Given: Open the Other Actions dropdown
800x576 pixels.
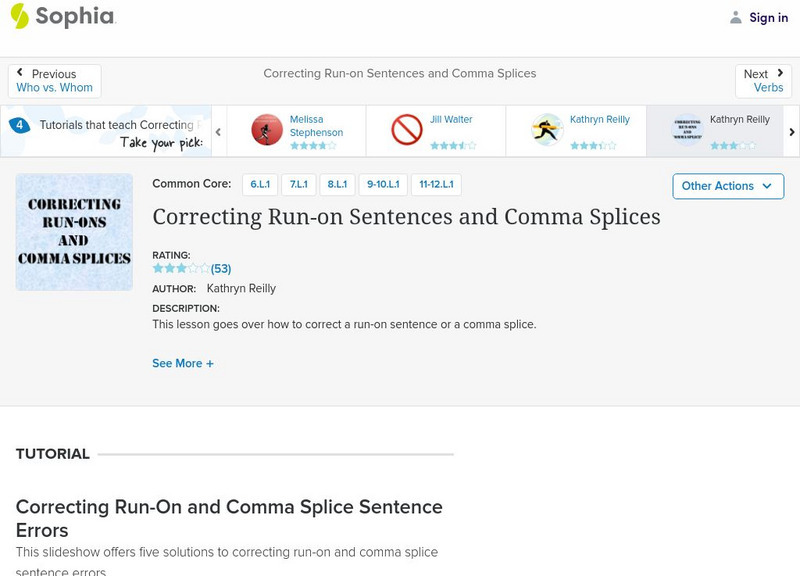Looking at the screenshot, I should click(x=727, y=186).
